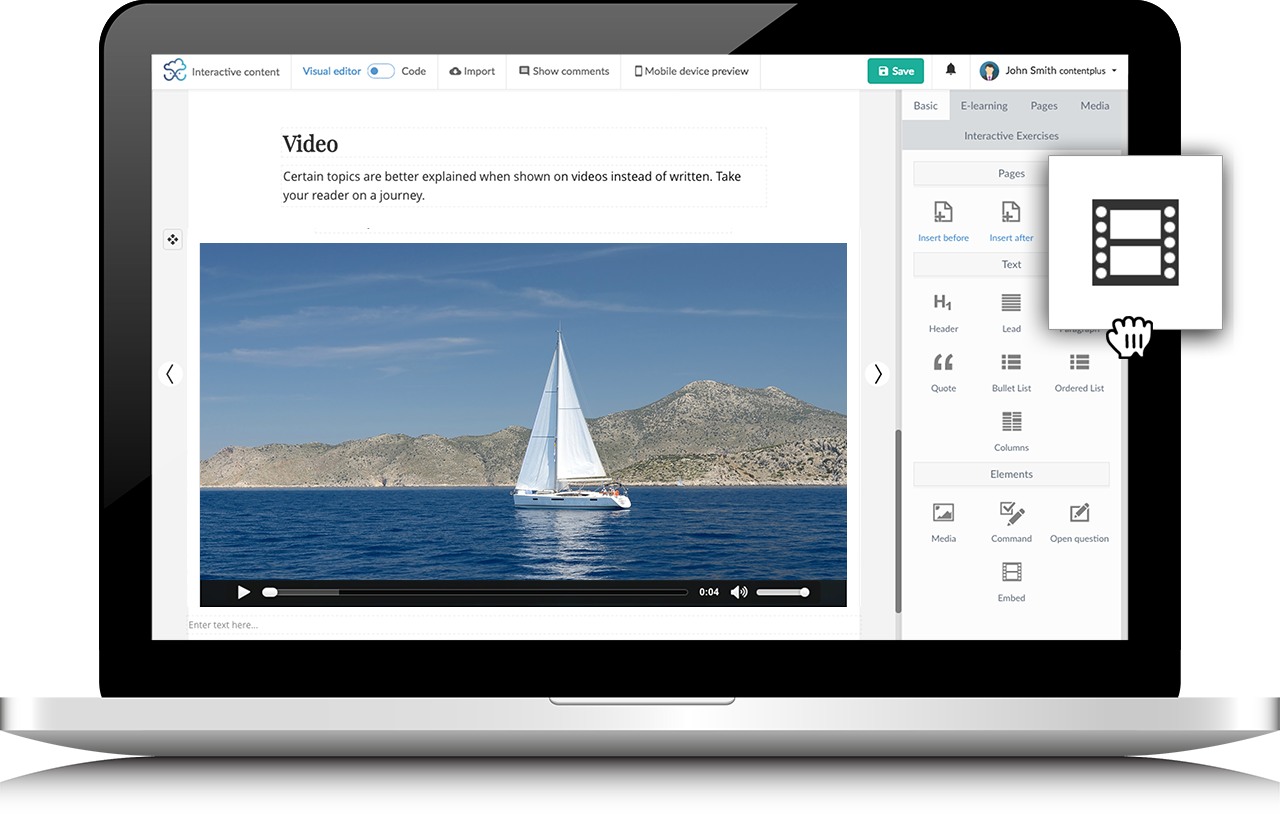Mute the video with speaker icon
Screen dimensions: 1280x815
(739, 592)
